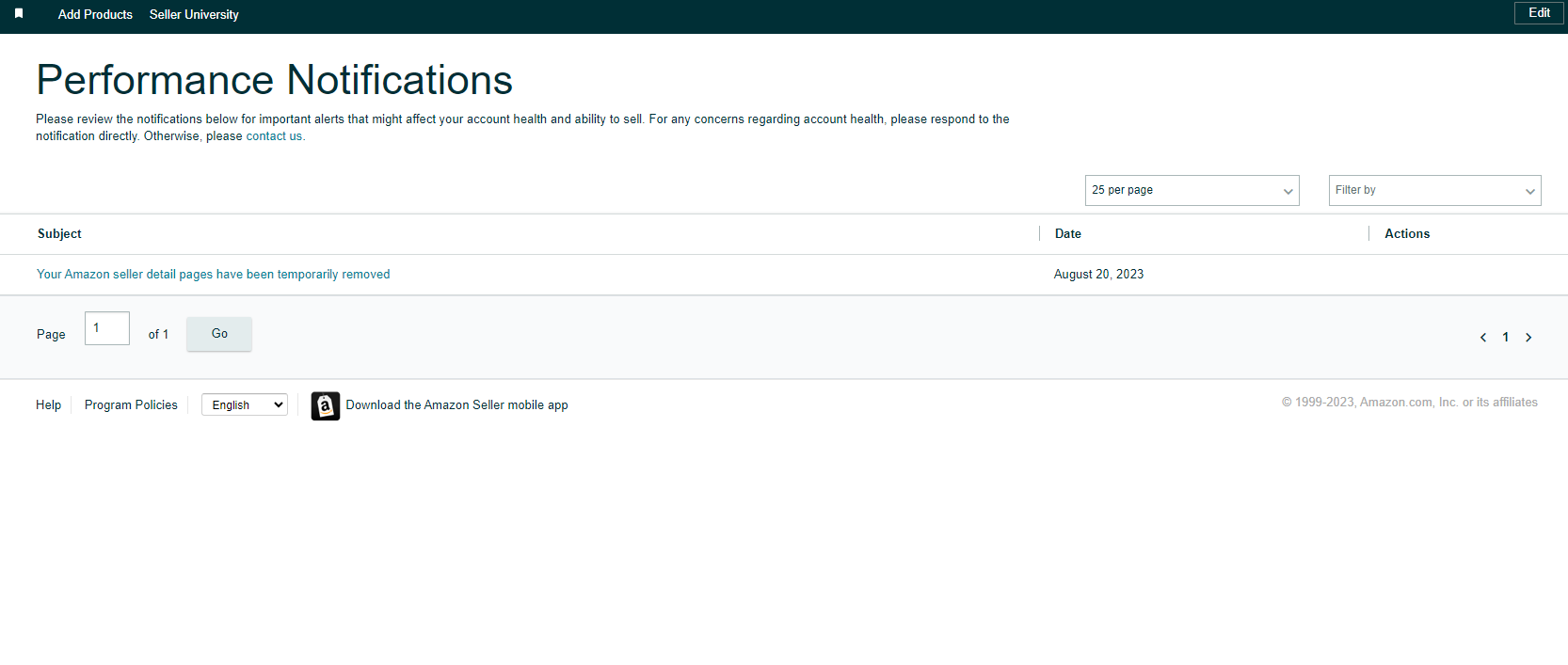Image resolution: width=1568 pixels, height=665 pixels.
Task: Open Seller University in top bar
Action: point(194,14)
